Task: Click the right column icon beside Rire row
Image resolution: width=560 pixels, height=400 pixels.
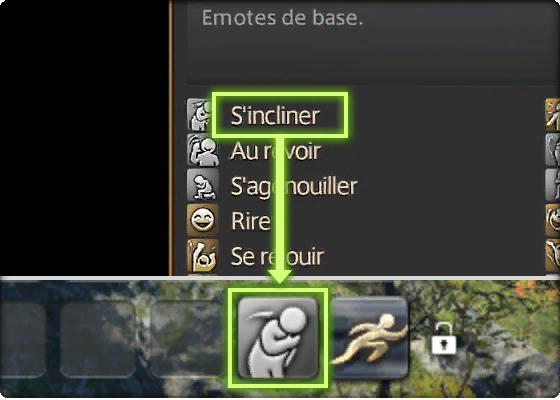Action: 552,220
